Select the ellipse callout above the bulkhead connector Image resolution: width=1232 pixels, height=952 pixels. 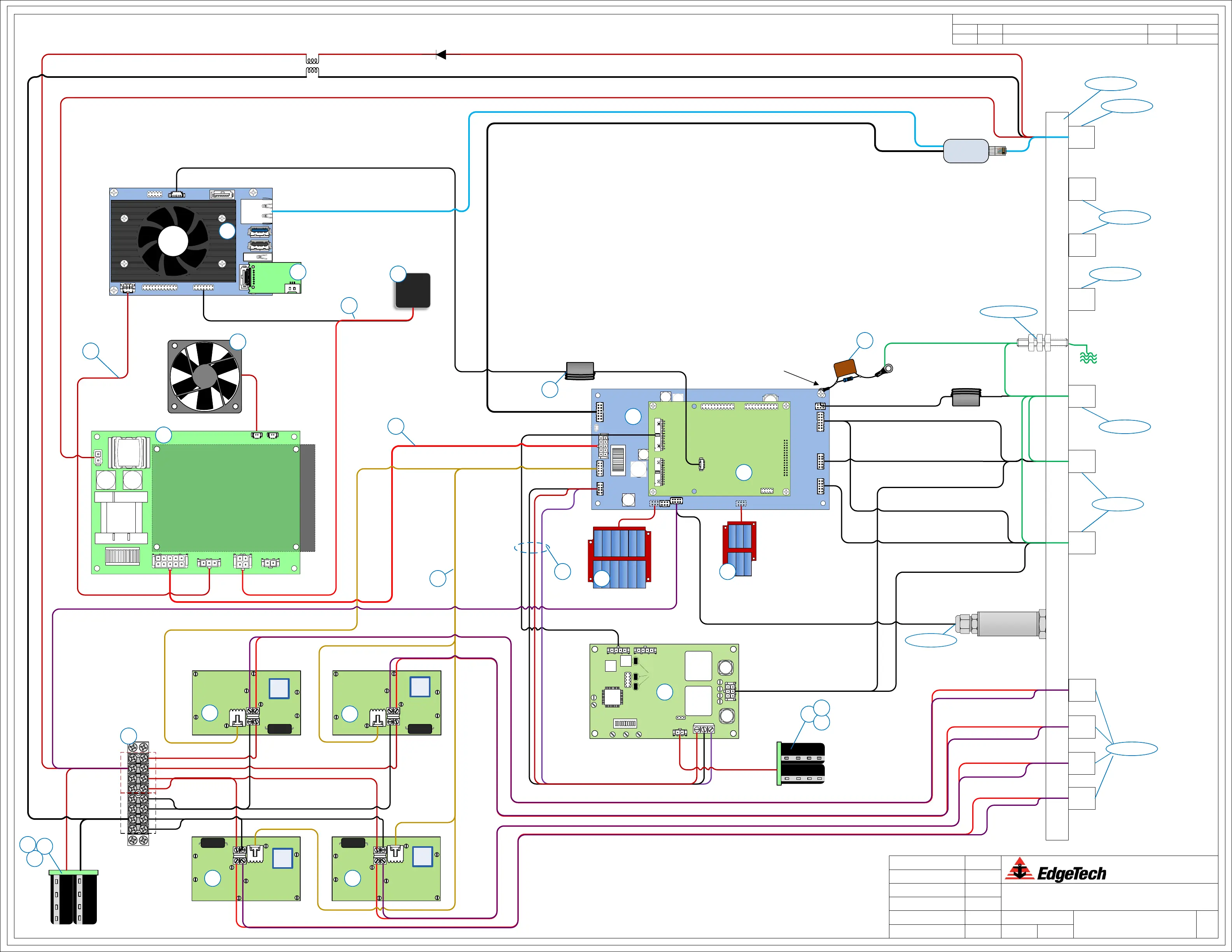tap(1009, 312)
